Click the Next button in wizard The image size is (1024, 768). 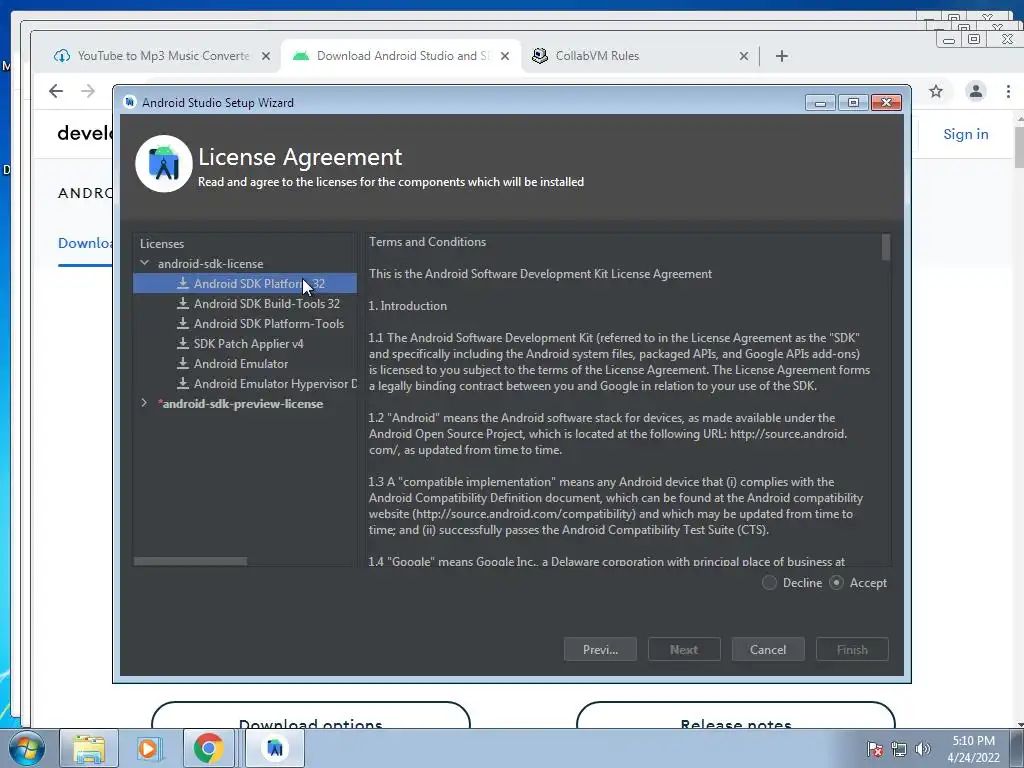(684, 649)
